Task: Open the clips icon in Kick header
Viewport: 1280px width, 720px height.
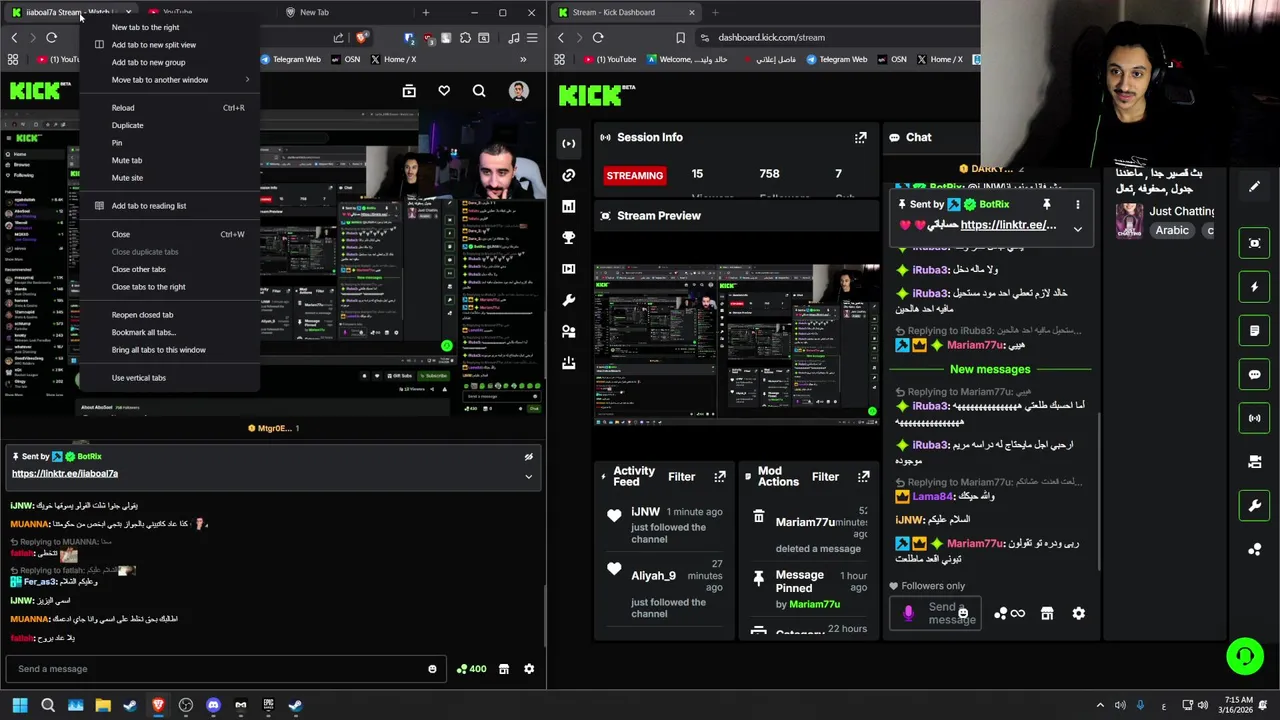Action: pos(409,91)
